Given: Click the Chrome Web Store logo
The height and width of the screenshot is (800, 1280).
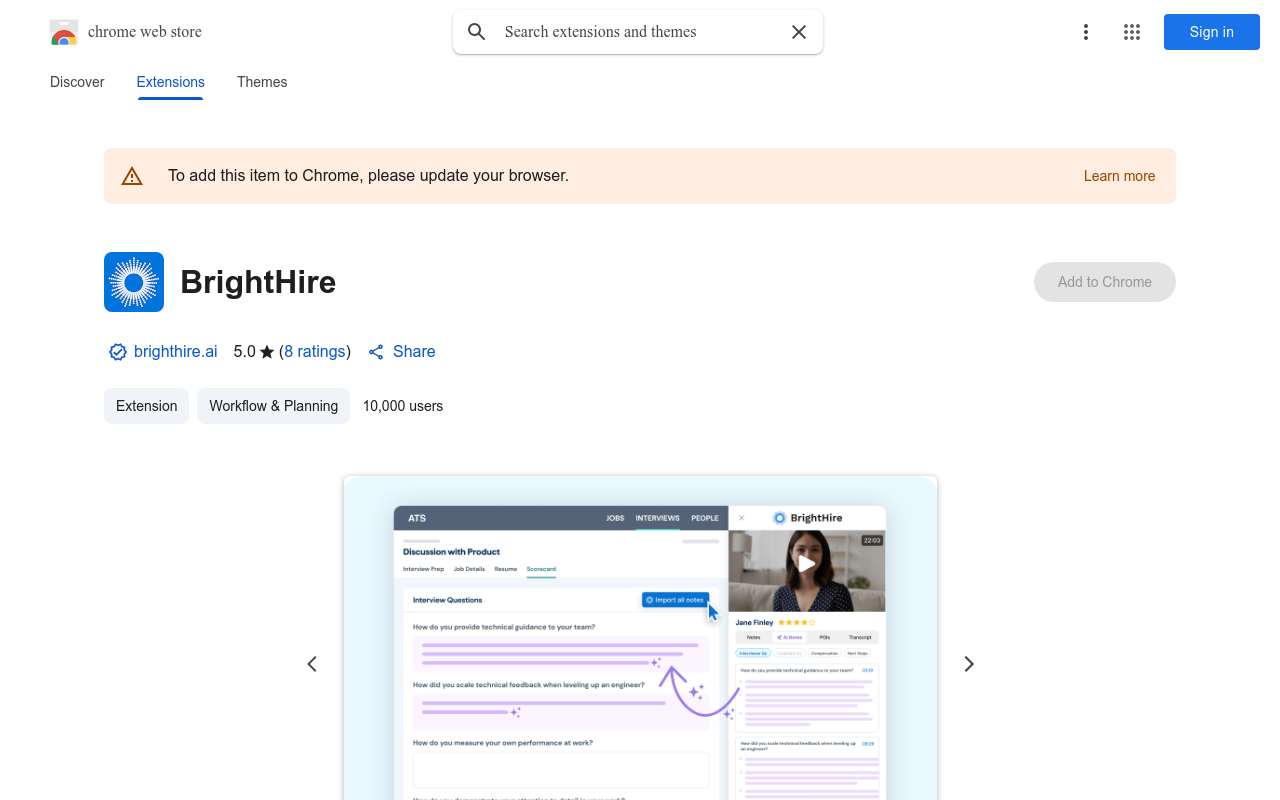Looking at the screenshot, I should tap(64, 32).
